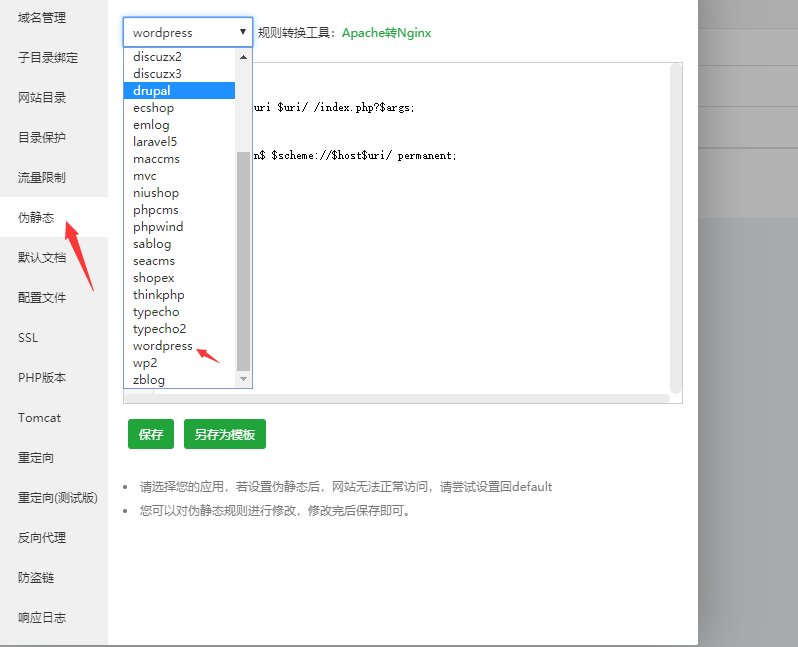Click the 另存为模板 button
This screenshot has height=647, width=798.
pos(224,434)
